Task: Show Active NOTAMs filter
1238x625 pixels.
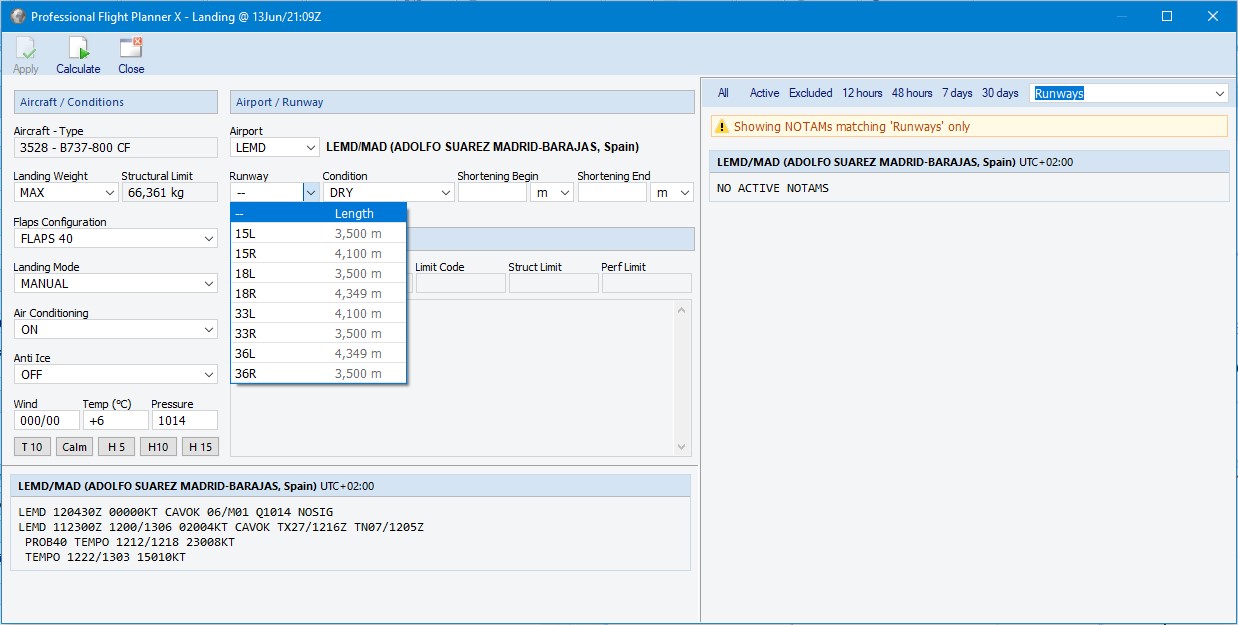Action: tap(764, 93)
